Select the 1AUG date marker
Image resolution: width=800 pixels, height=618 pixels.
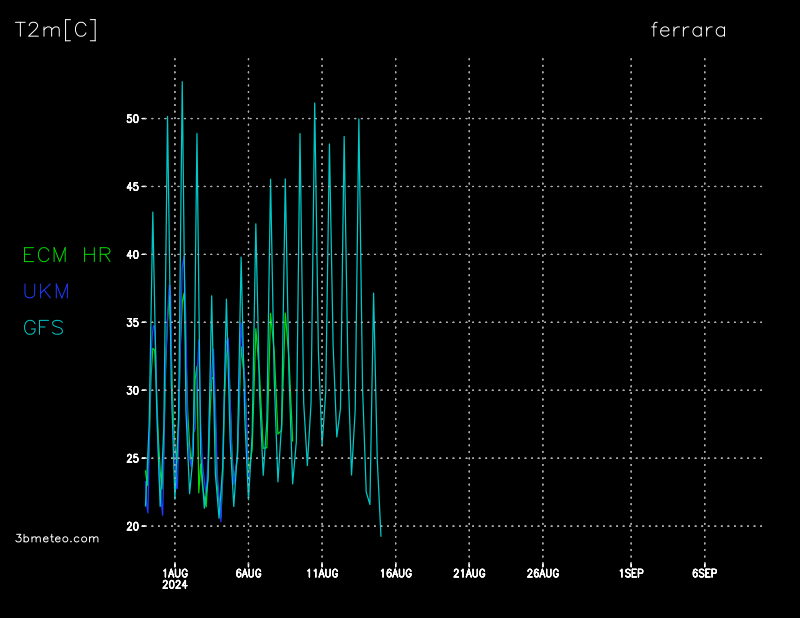point(175,573)
